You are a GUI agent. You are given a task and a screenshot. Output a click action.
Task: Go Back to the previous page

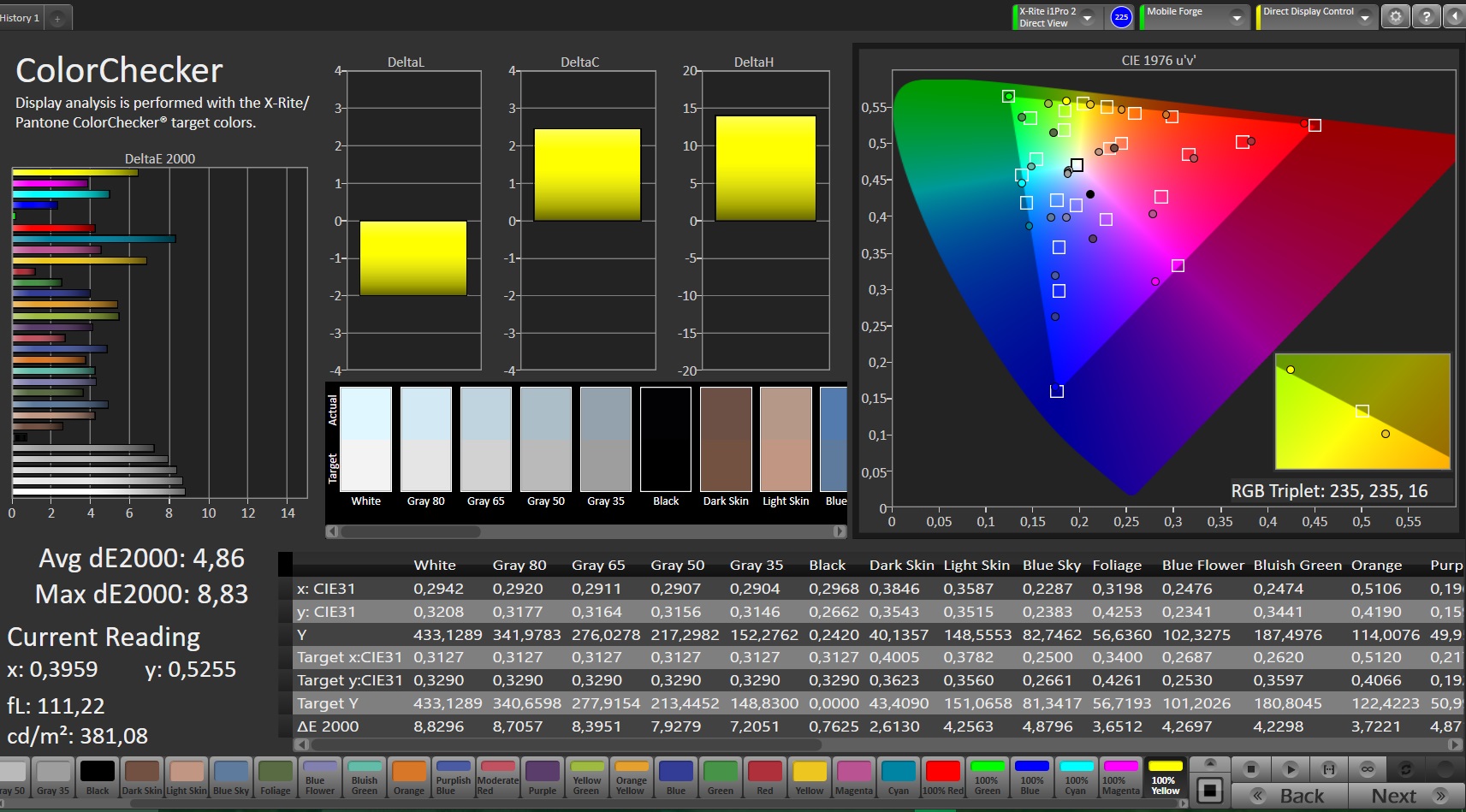[x=1290, y=796]
